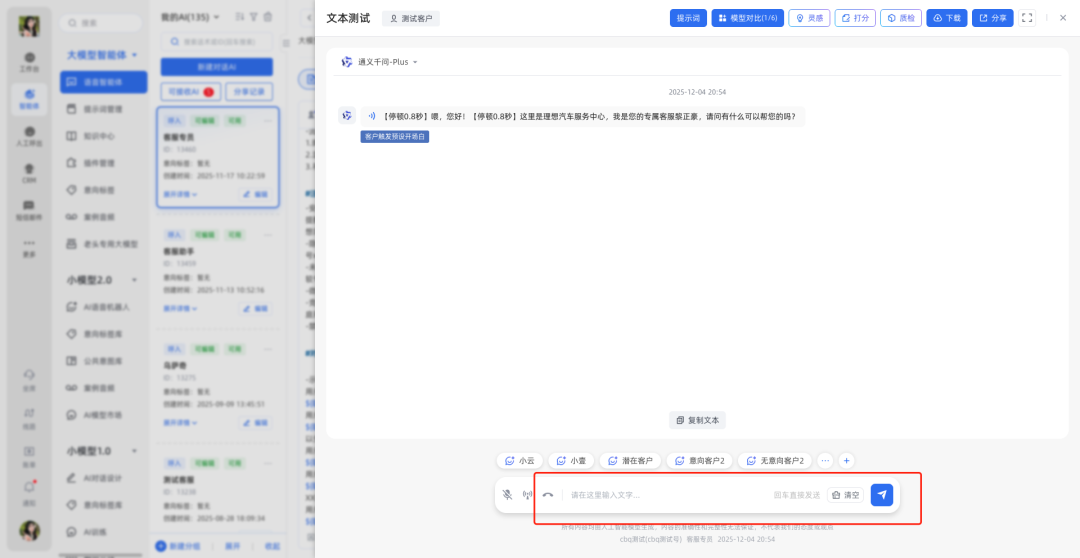The height and width of the screenshot is (558, 1080).
Task: Select the 意向客户2 persona chip
Action: point(699,461)
